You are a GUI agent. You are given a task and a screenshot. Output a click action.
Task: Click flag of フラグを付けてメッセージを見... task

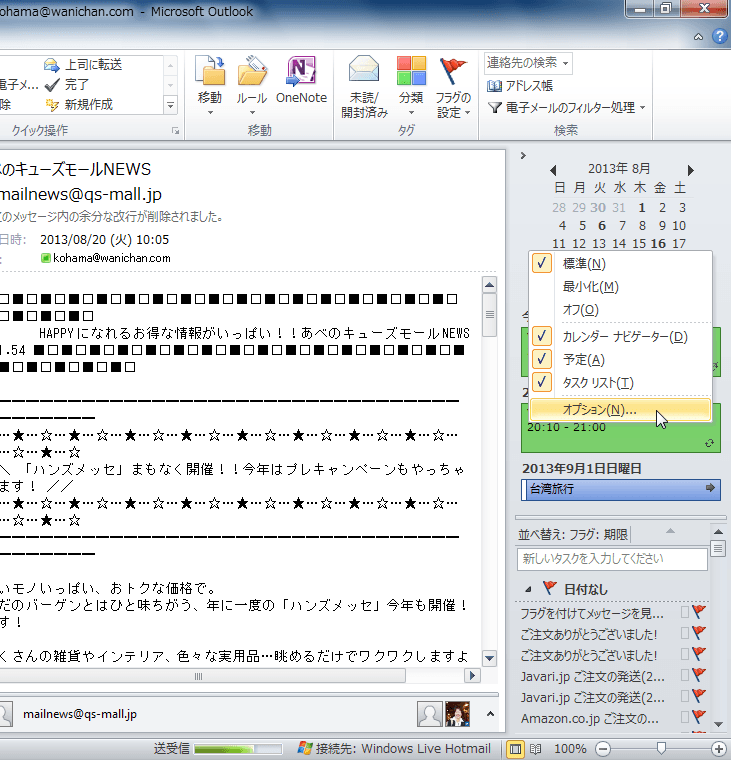699,612
